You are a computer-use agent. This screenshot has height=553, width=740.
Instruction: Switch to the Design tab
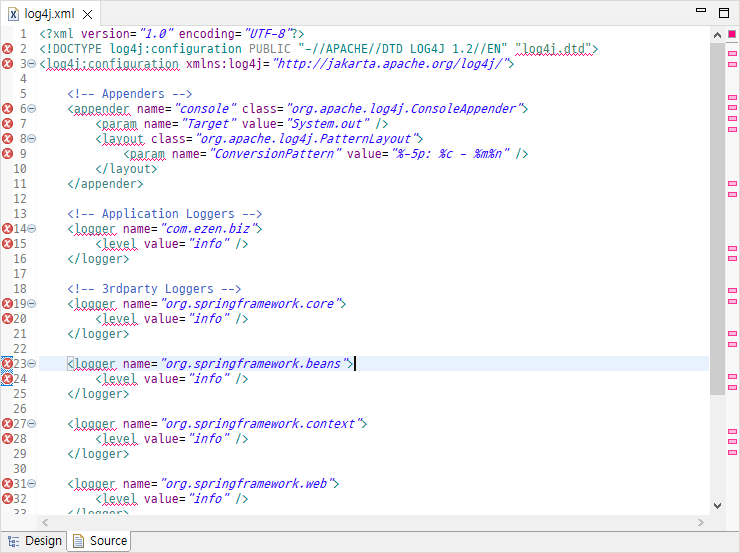(x=34, y=541)
